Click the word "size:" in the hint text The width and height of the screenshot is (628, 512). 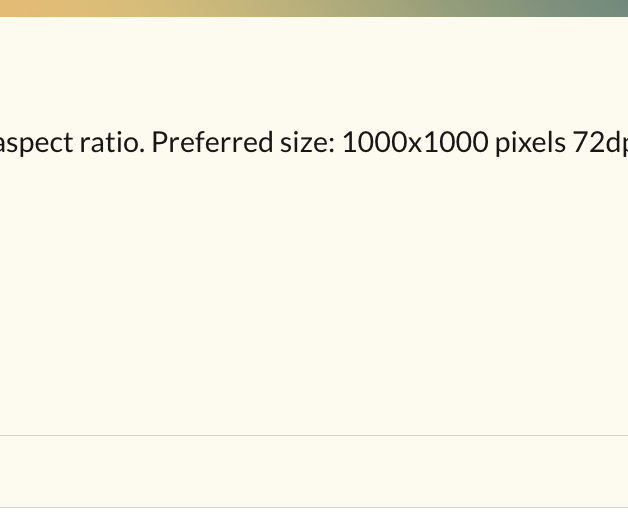[303, 143]
